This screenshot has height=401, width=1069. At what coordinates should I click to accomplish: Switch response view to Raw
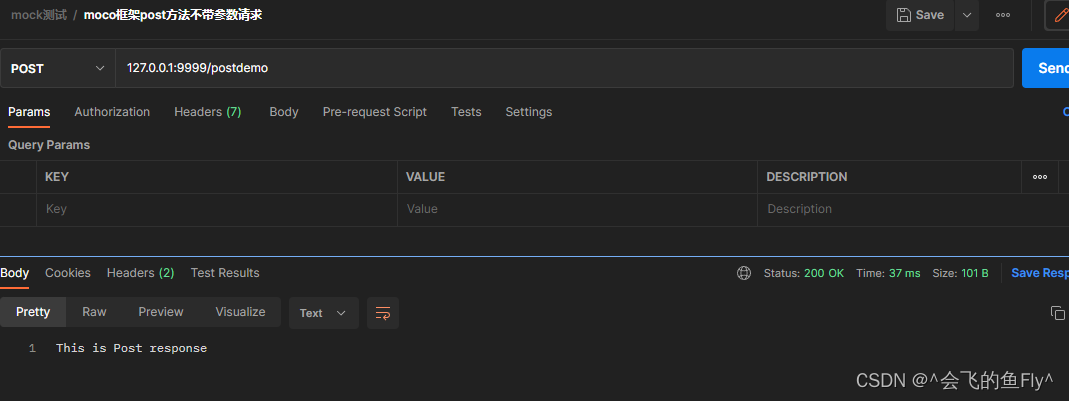click(x=94, y=312)
